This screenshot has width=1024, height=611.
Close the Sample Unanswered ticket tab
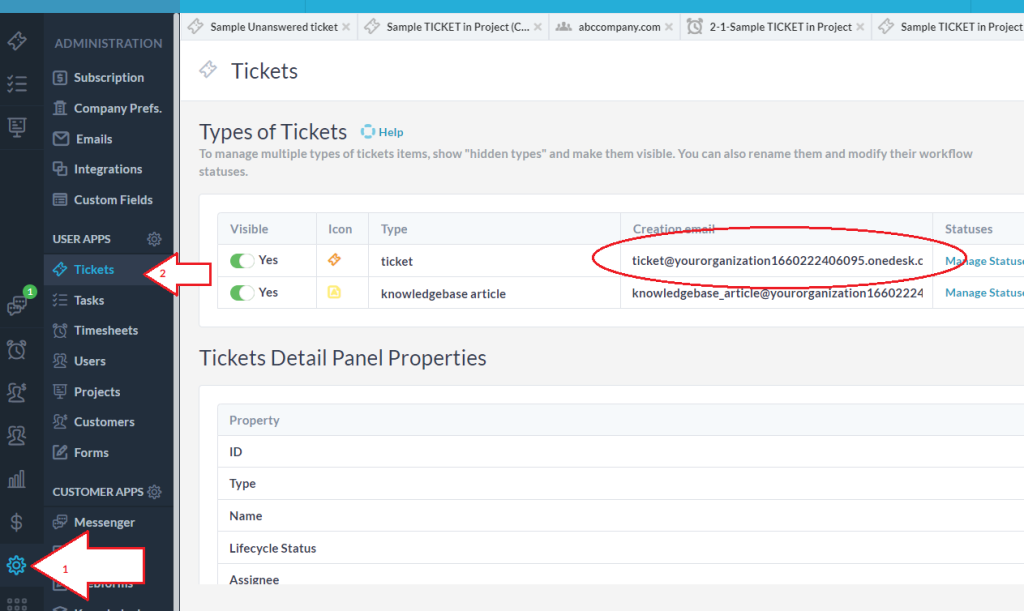click(x=346, y=27)
